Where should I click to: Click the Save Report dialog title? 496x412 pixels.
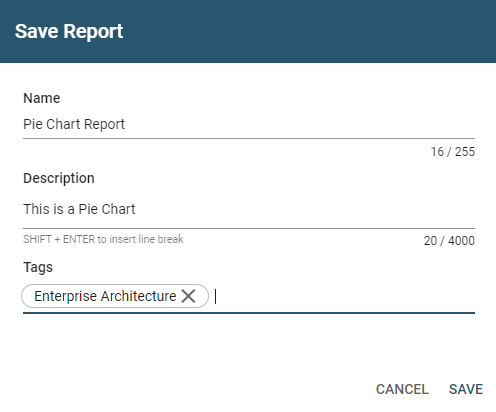69,32
